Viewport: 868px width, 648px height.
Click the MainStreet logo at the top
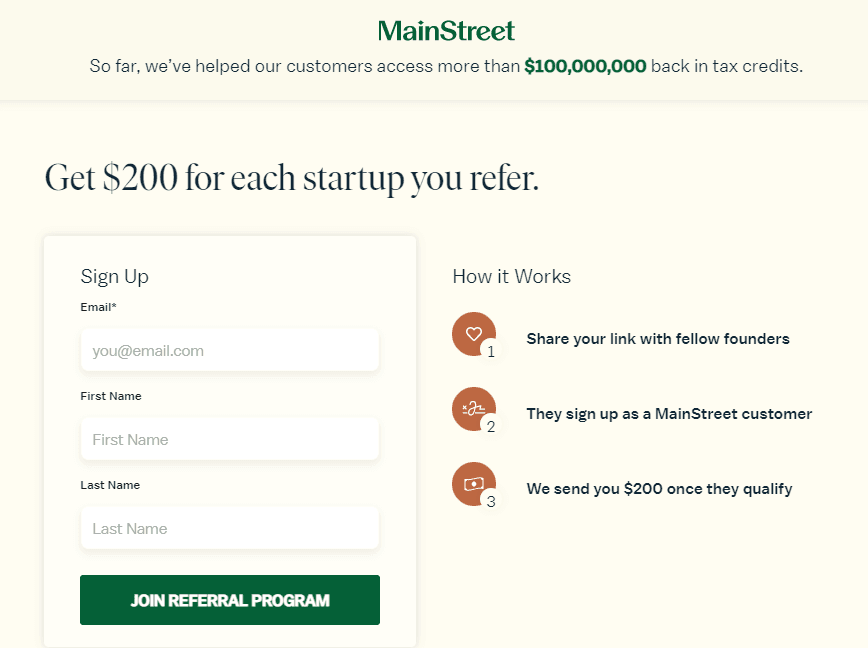click(446, 31)
